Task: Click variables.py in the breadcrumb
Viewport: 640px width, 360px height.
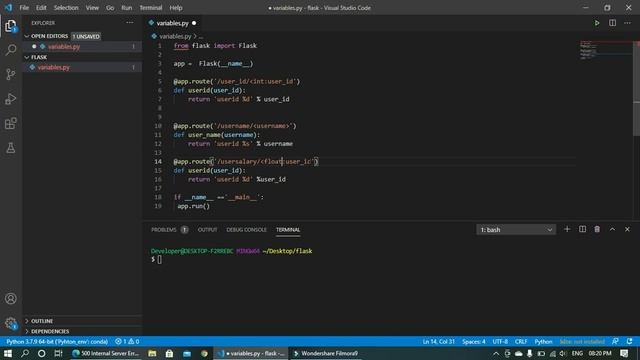Action: pyautogui.click(x=175, y=36)
